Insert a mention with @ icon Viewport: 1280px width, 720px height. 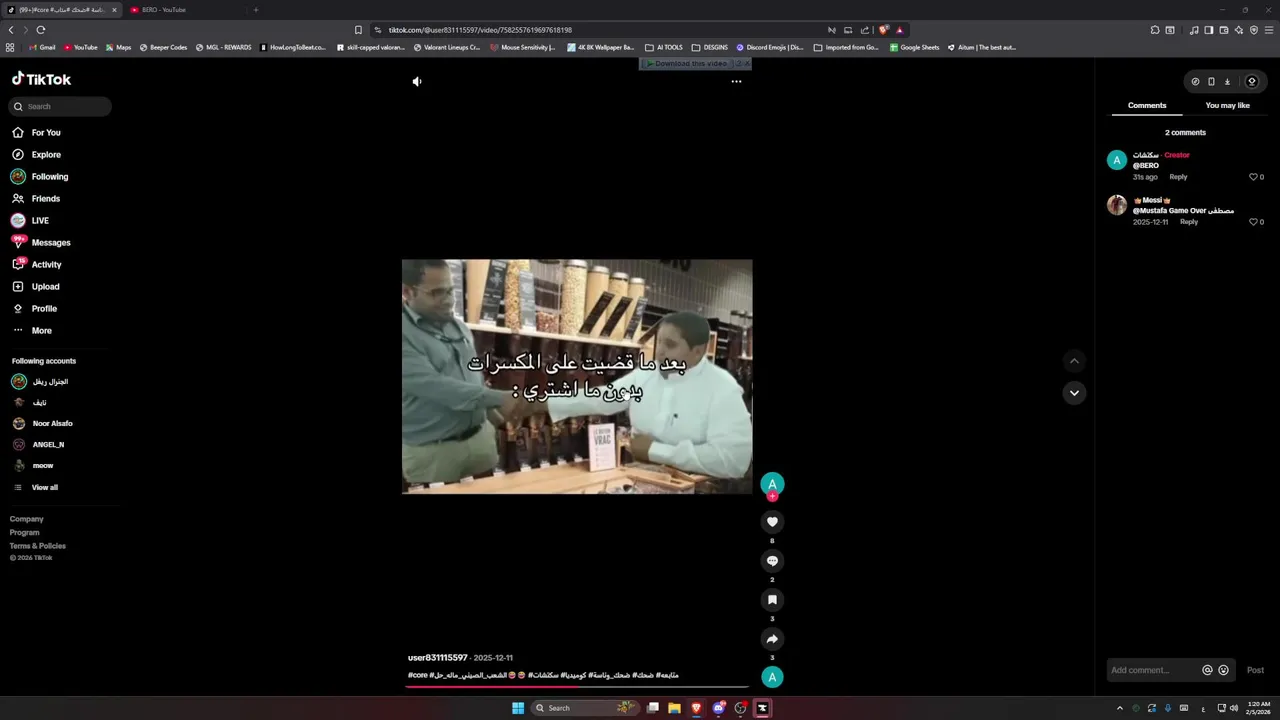pos(1207,670)
